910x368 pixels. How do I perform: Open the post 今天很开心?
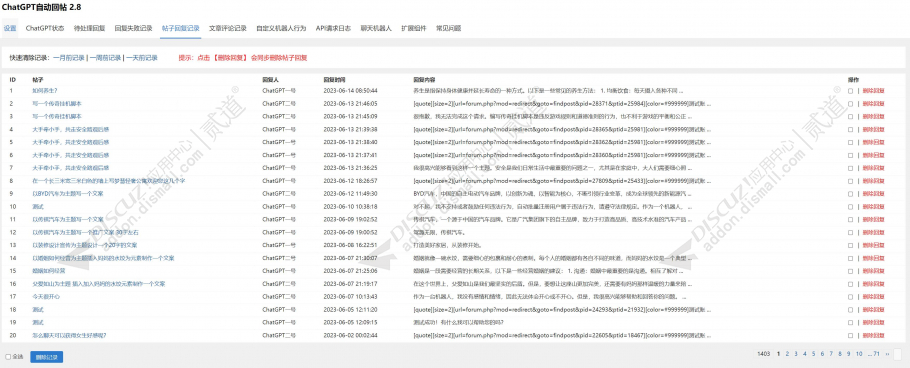coord(46,297)
